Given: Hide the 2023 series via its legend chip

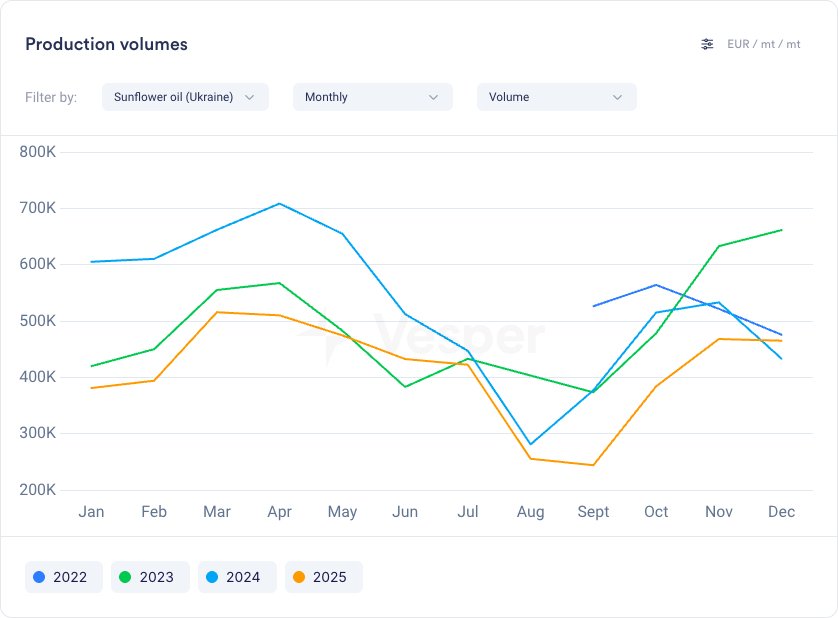Looking at the screenshot, I should click(150, 577).
